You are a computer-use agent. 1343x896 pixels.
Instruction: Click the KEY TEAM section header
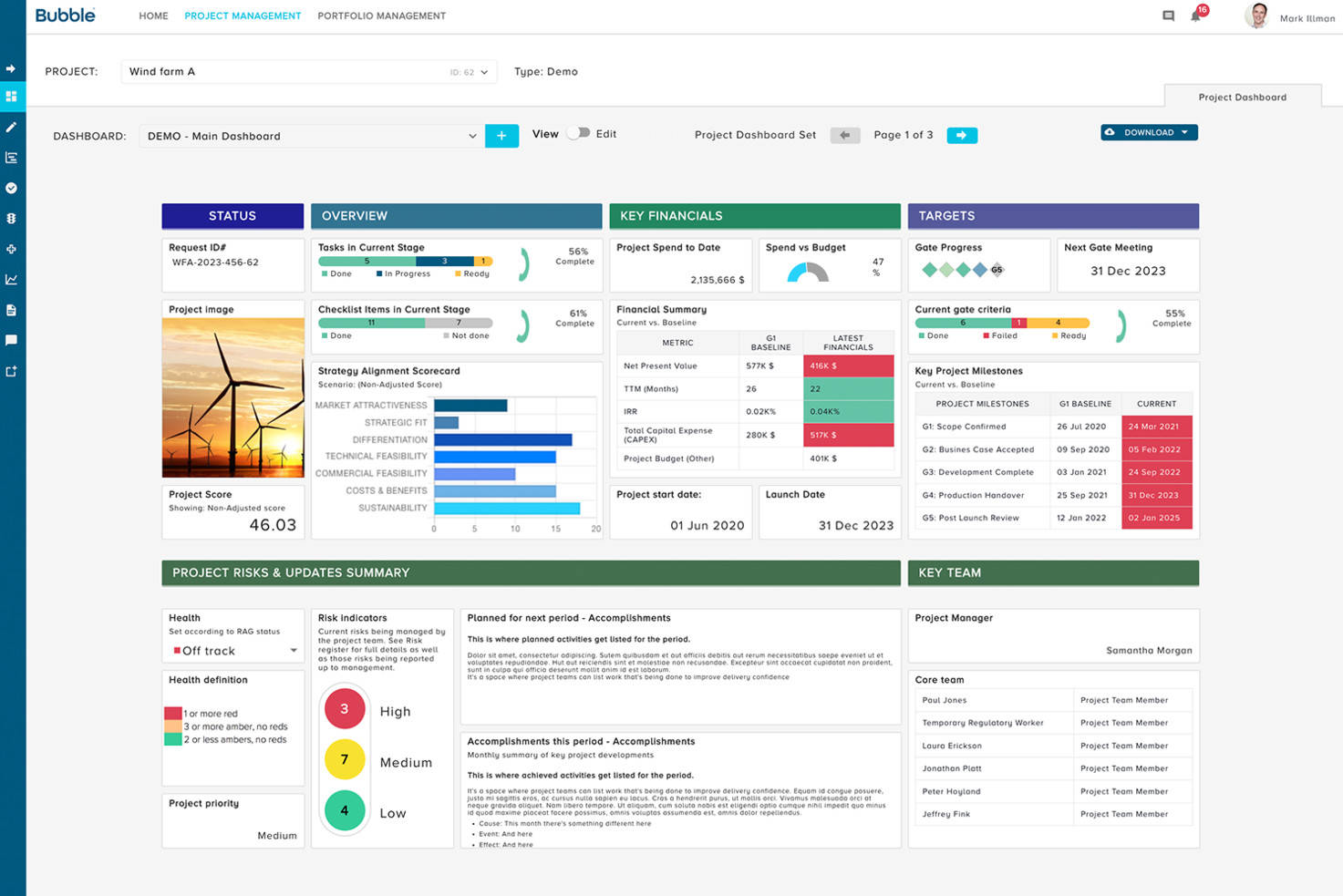(x=1053, y=572)
